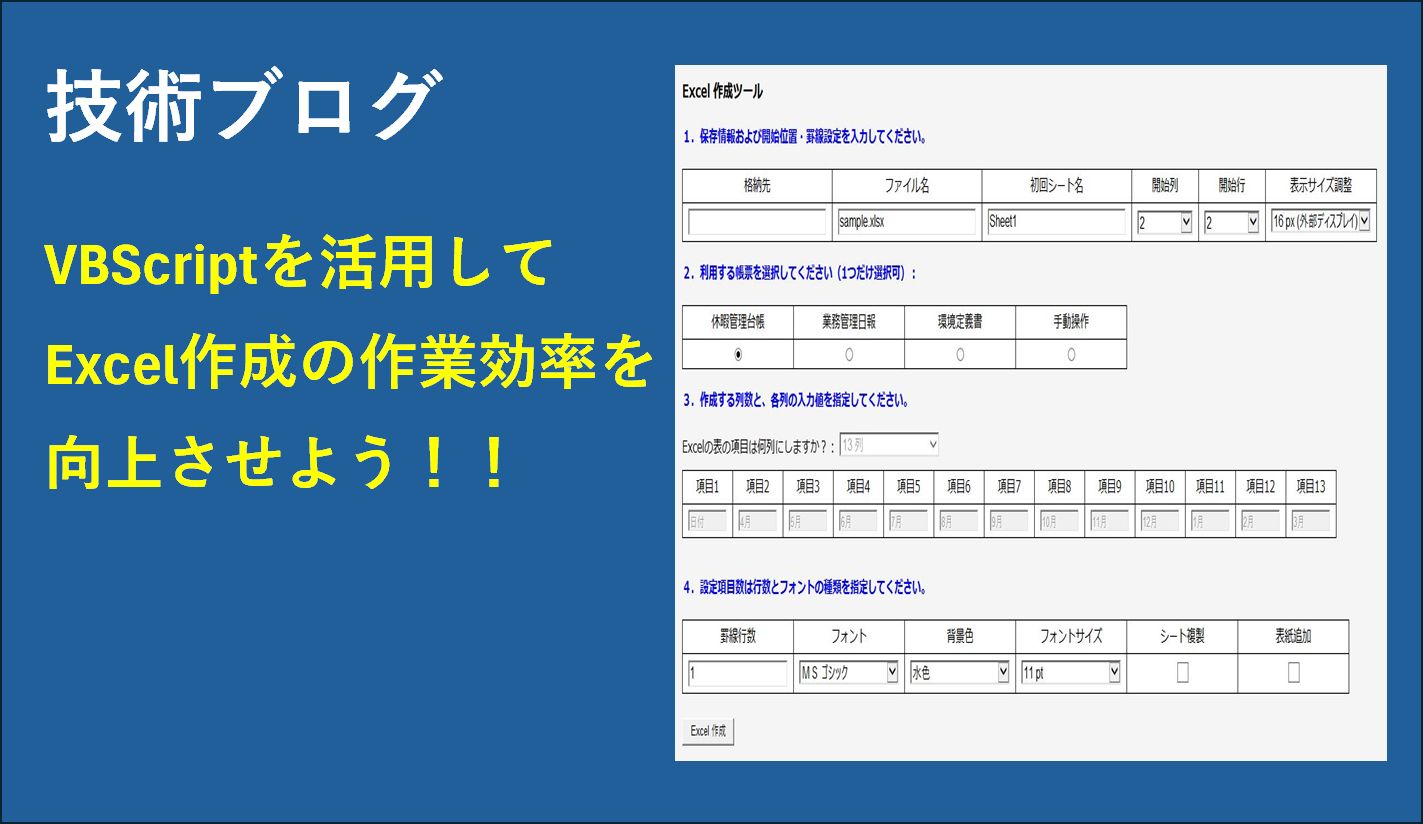Expand the フォントサイズ dropdown showing 11 pt

click(x=1071, y=673)
